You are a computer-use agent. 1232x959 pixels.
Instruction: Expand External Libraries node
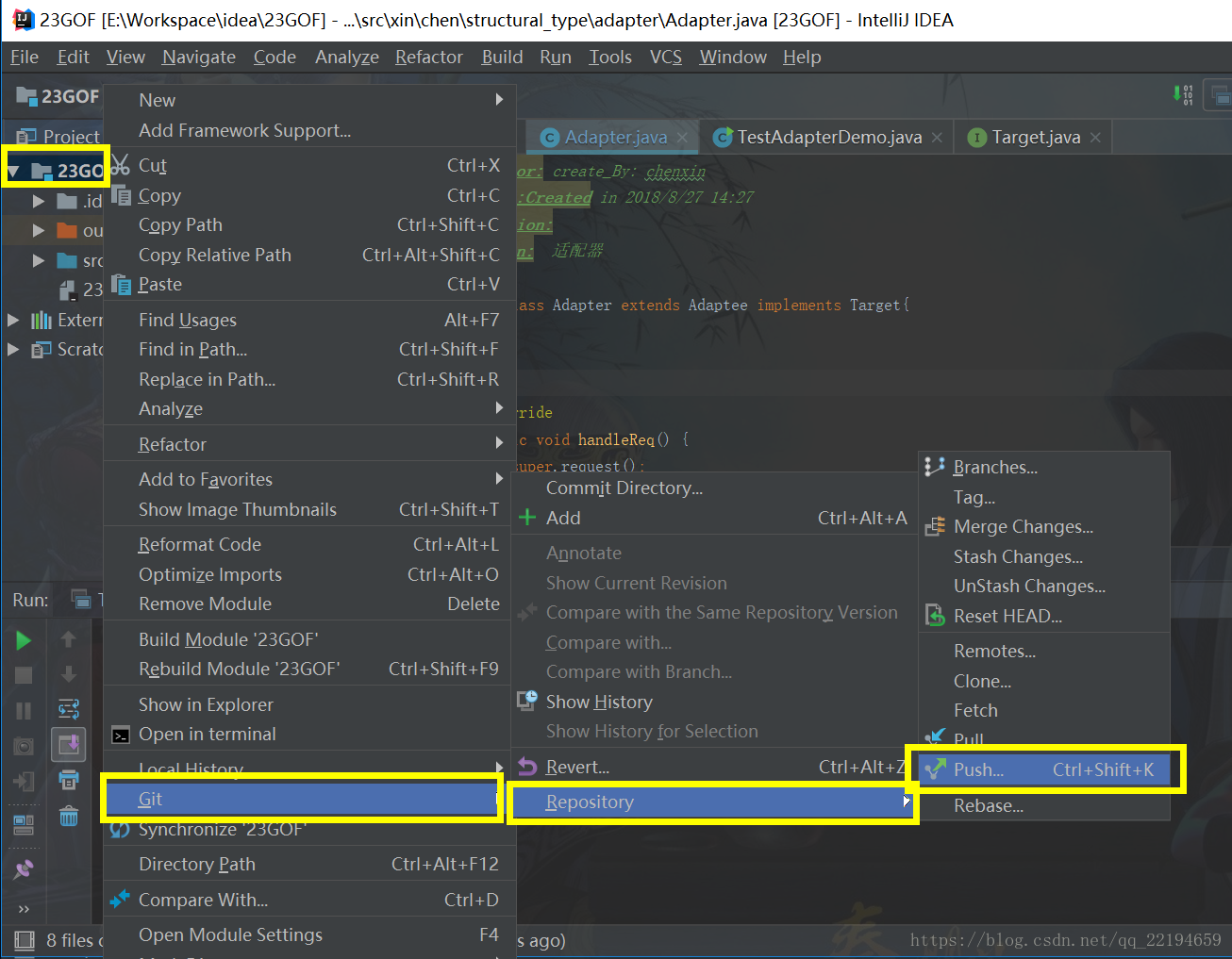pyautogui.click(x=13, y=320)
